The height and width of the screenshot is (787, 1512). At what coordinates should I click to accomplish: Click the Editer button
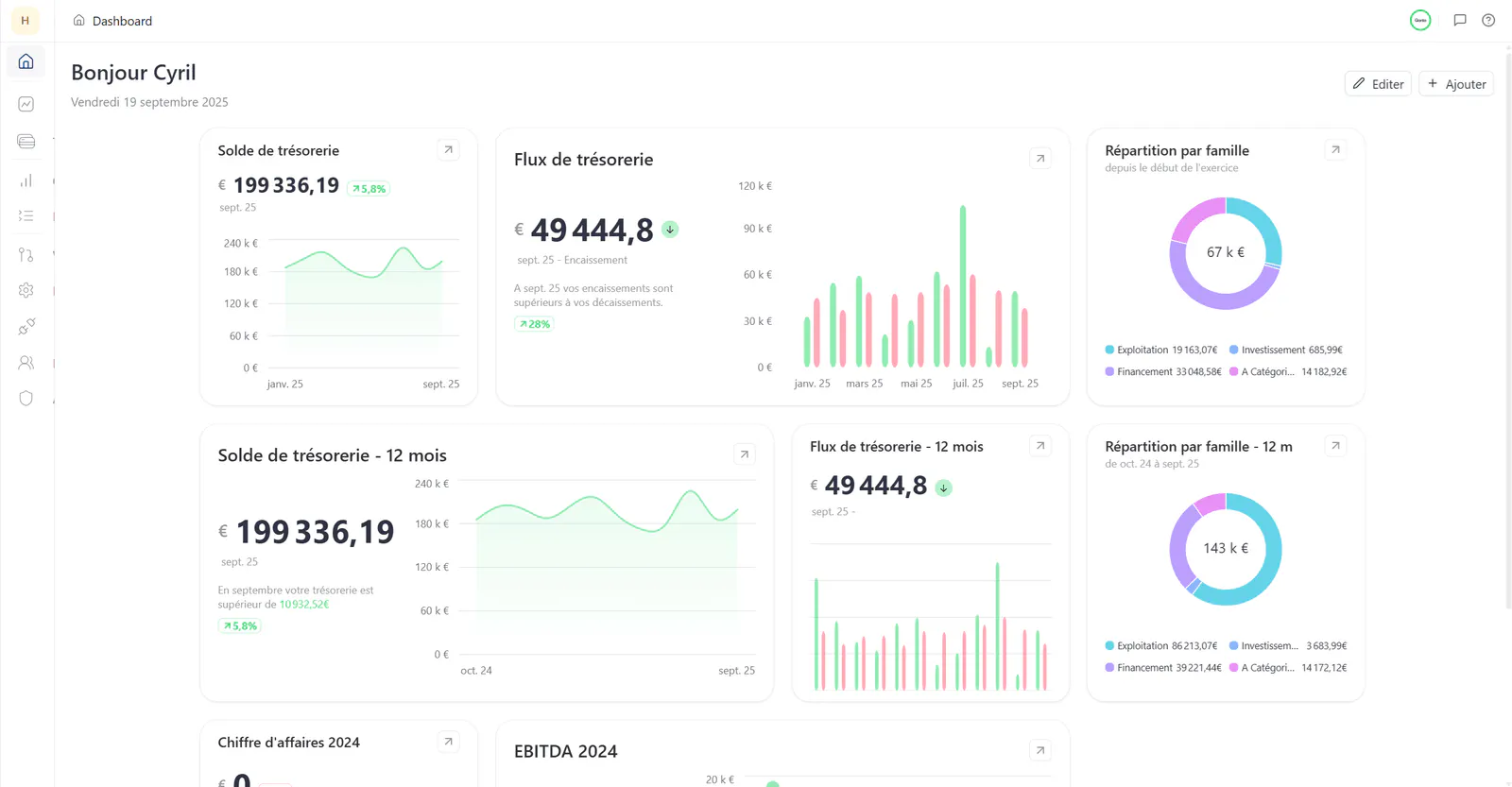point(1378,84)
